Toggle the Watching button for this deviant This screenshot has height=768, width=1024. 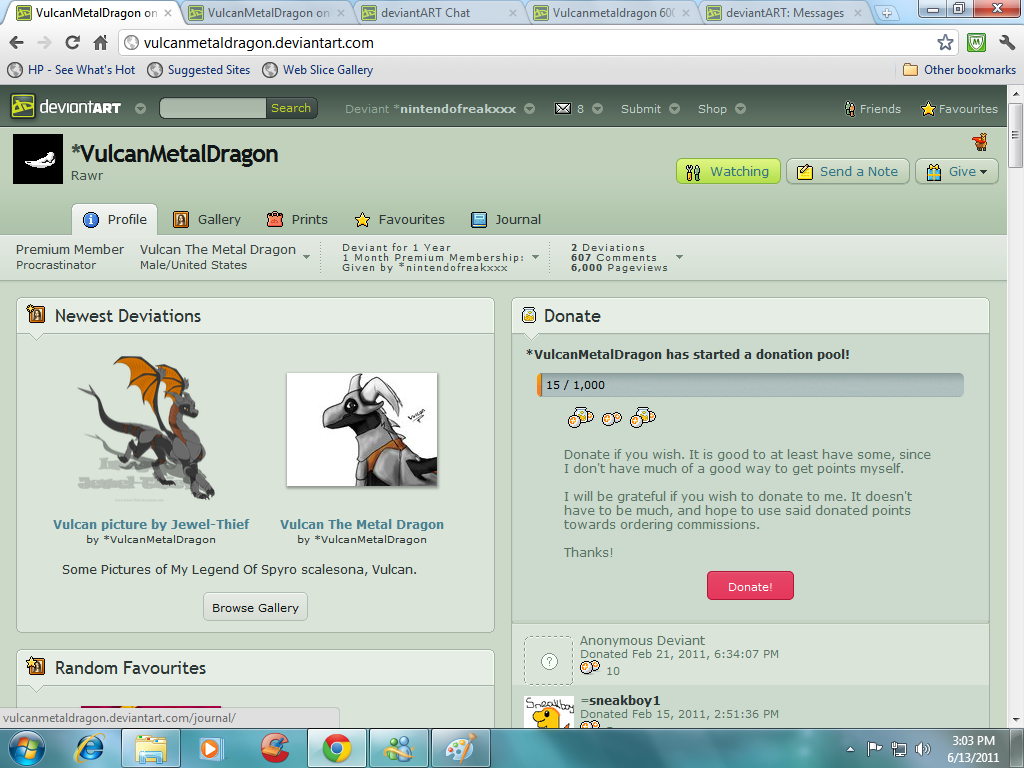728,171
